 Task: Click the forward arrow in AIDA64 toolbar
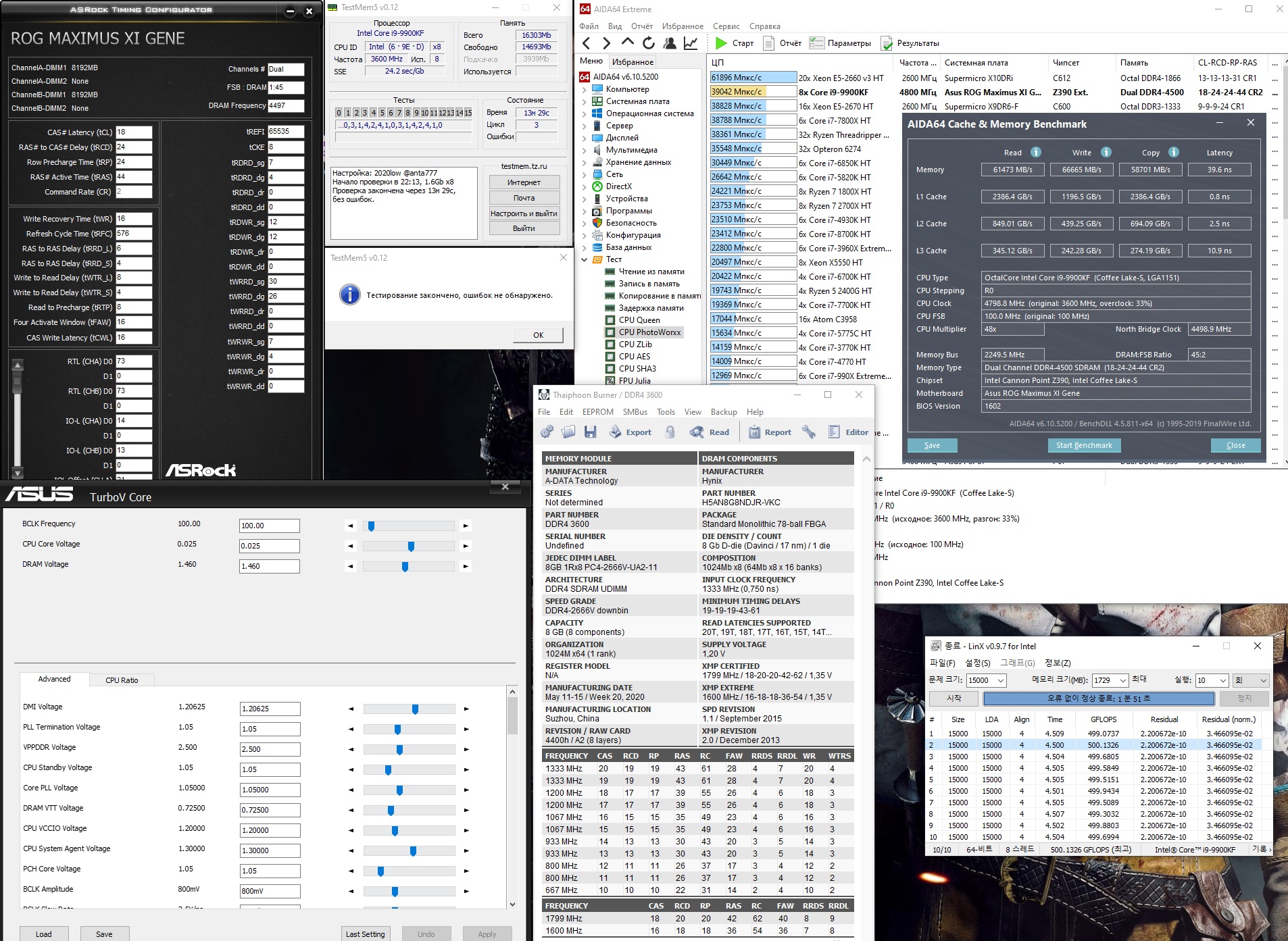pos(606,43)
